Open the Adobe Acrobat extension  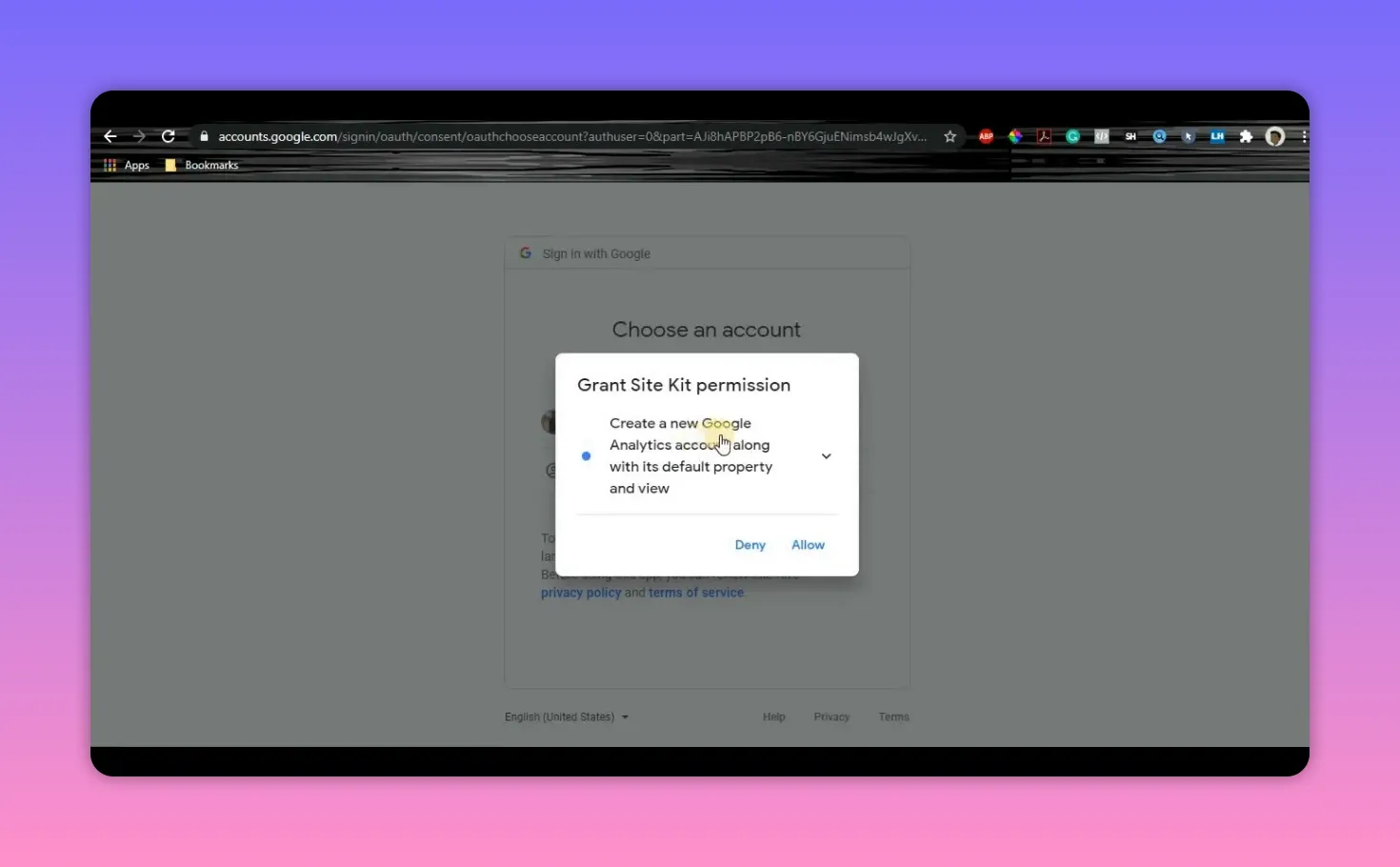point(1043,136)
